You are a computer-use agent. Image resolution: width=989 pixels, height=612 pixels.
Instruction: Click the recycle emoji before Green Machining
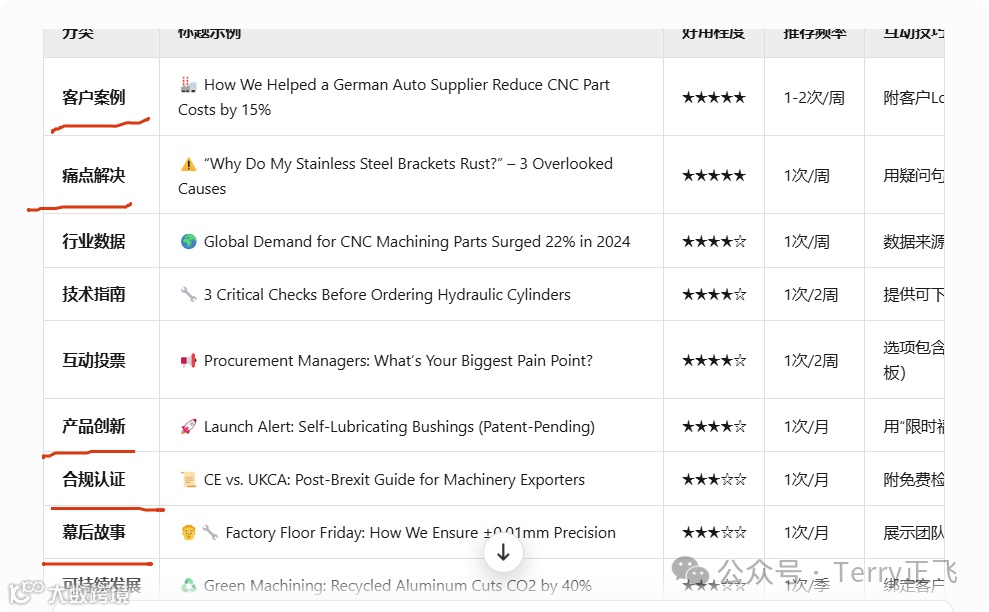(x=188, y=586)
